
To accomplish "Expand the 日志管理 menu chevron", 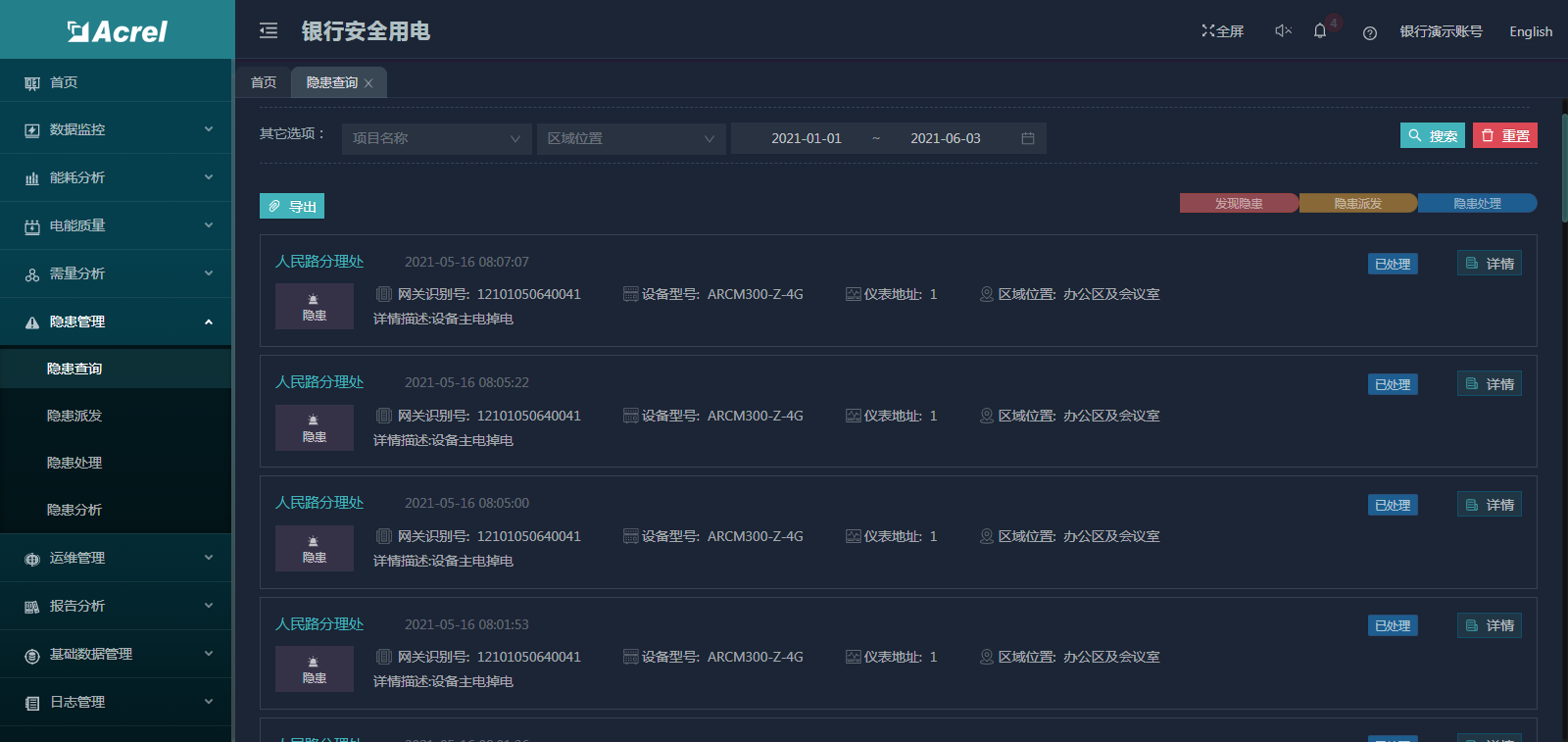I will click(209, 702).
